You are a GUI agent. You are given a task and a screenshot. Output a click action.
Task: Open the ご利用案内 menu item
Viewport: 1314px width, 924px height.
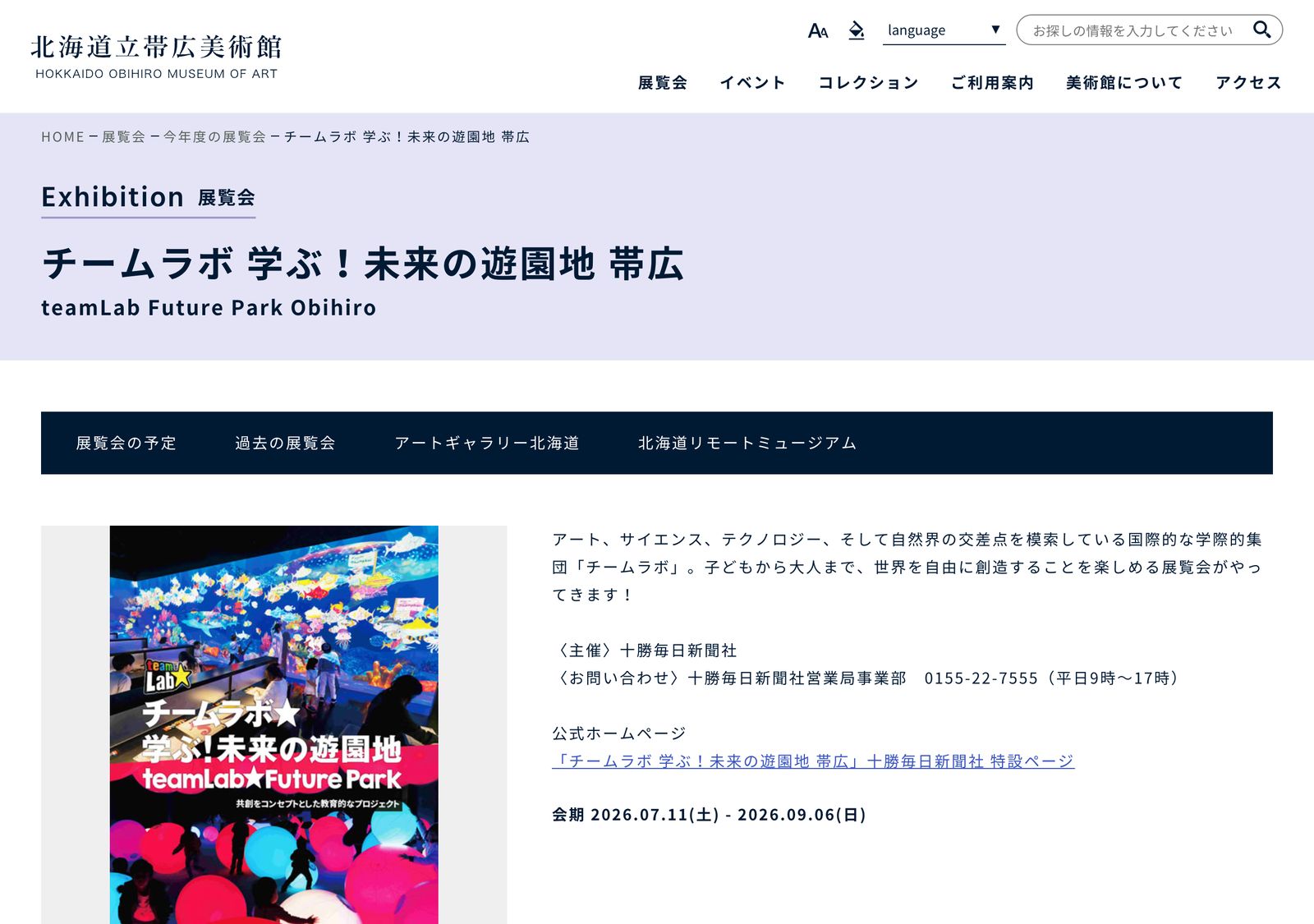992,83
